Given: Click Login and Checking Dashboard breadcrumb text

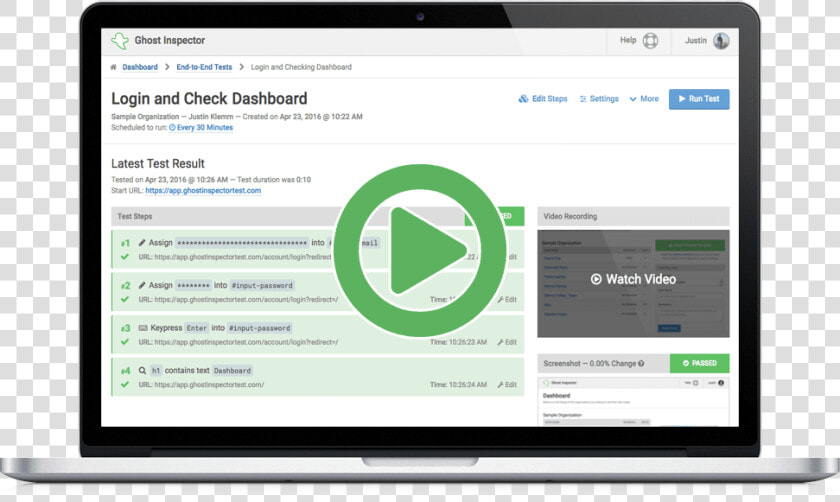Looking at the screenshot, I should click(301, 67).
